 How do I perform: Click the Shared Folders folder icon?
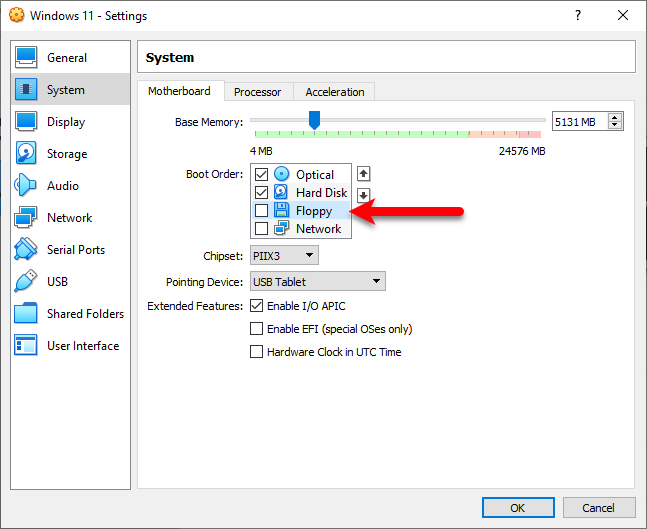coord(26,313)
